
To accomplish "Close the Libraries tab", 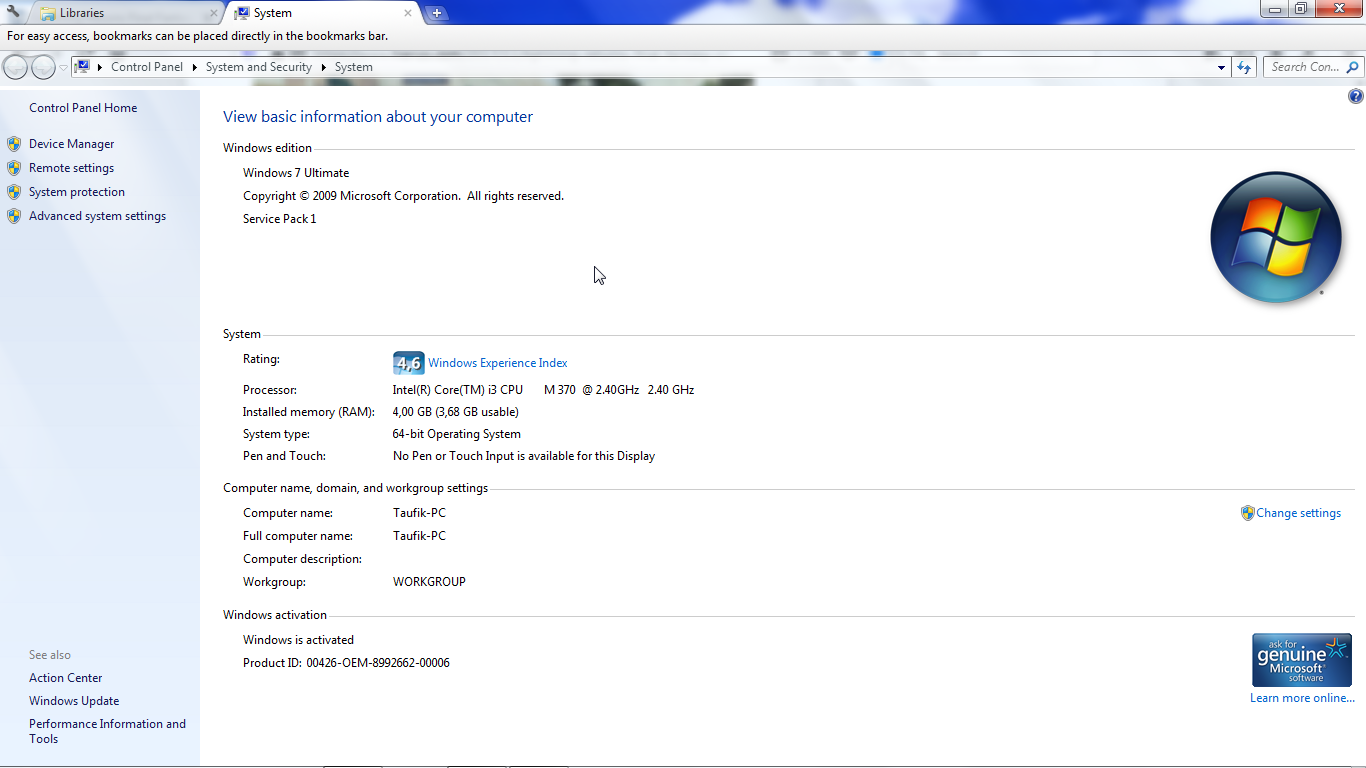I will (x=213, y=13).
